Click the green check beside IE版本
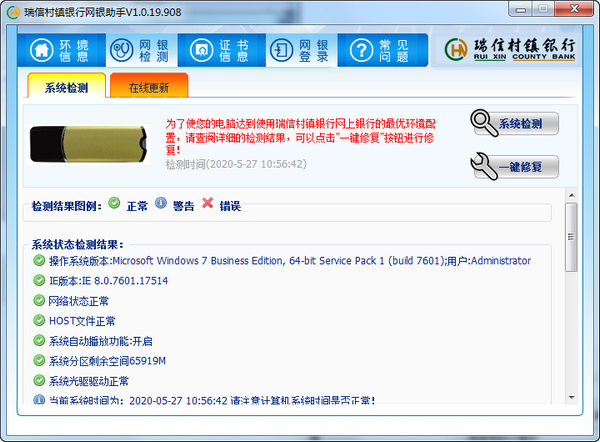Viewport: 600px width, 442px height. 39,281
